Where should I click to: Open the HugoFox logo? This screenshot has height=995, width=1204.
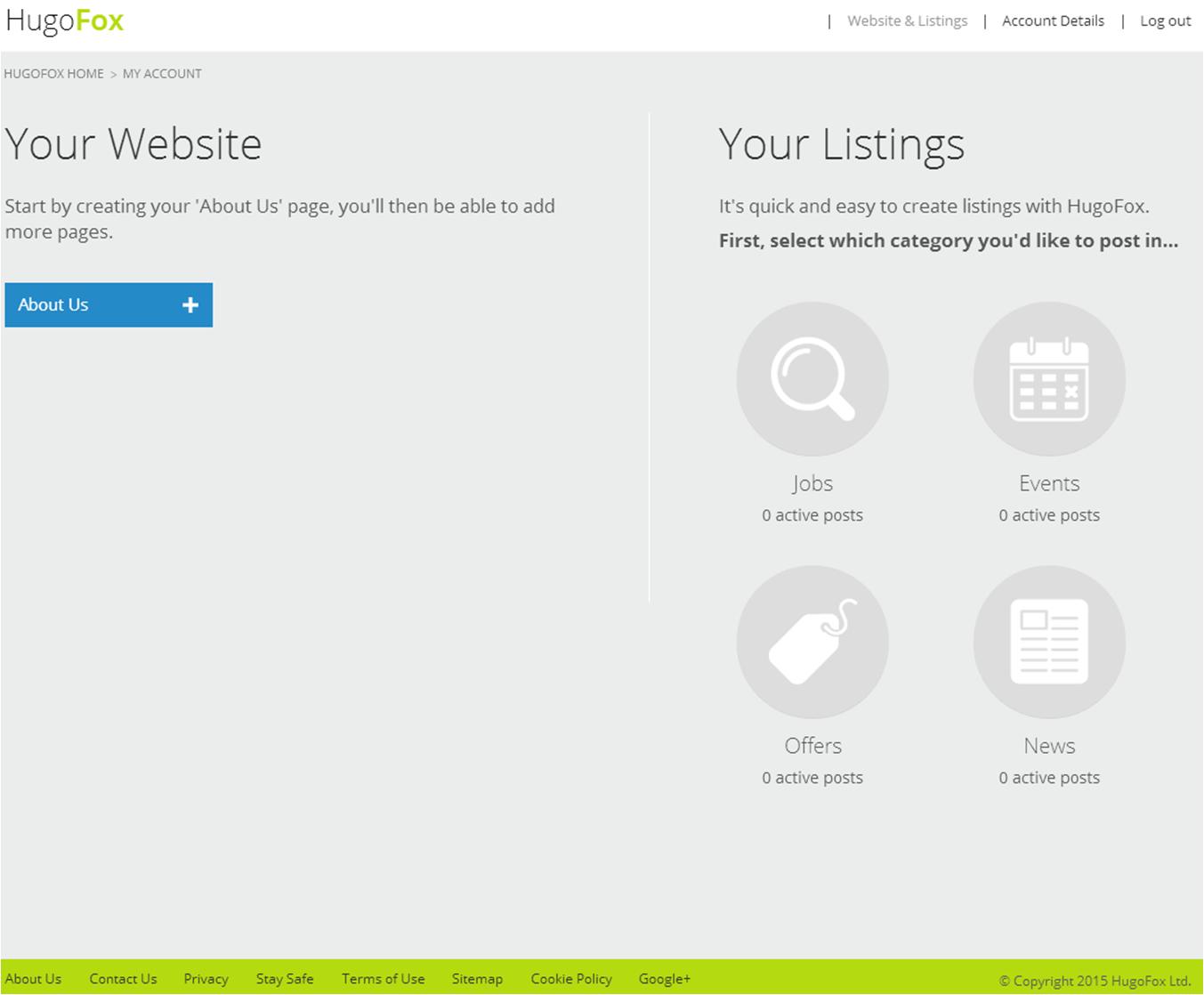63,20
